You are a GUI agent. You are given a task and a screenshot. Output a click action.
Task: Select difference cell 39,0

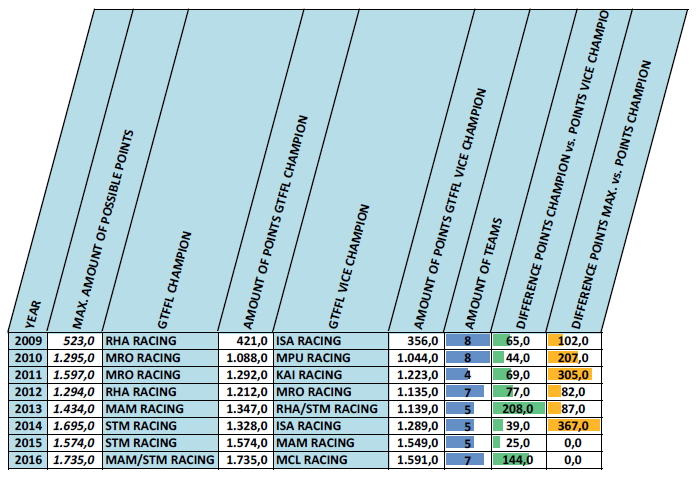pyautogui.click(x=519, y=426)
